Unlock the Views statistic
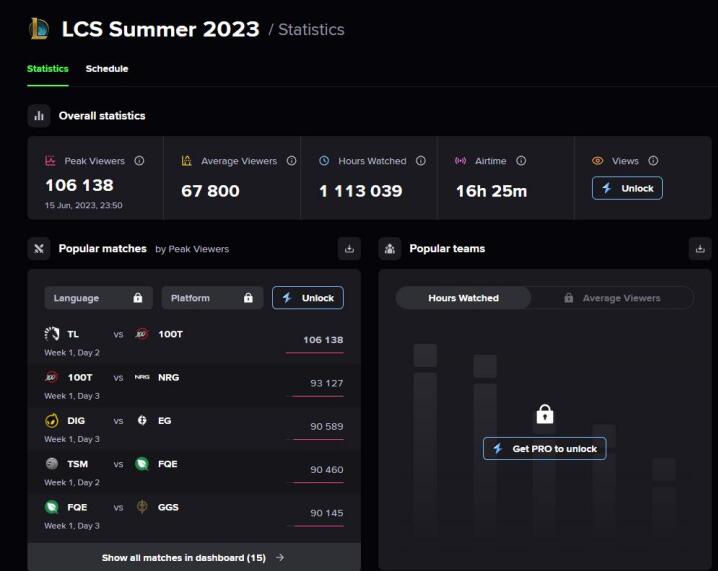The width and height of the screenshot is (718, 571). (x=627, y=188)
